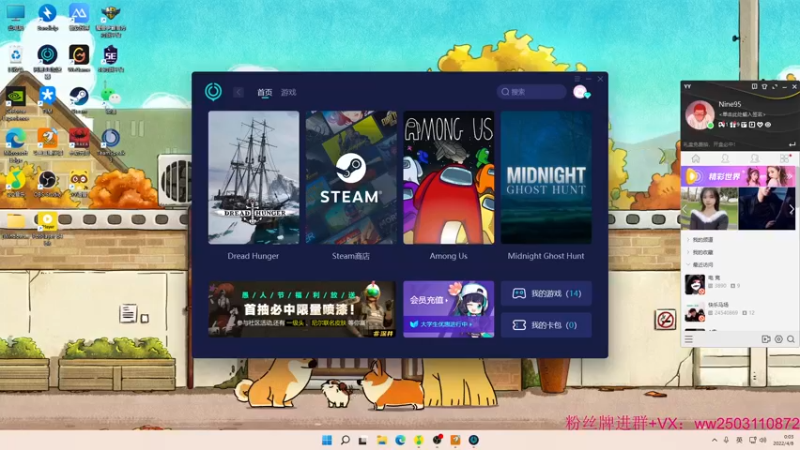Open Microsoft Edge from the taskbar
The width and height of the screenshot is (800, 450).
point(400,440)
